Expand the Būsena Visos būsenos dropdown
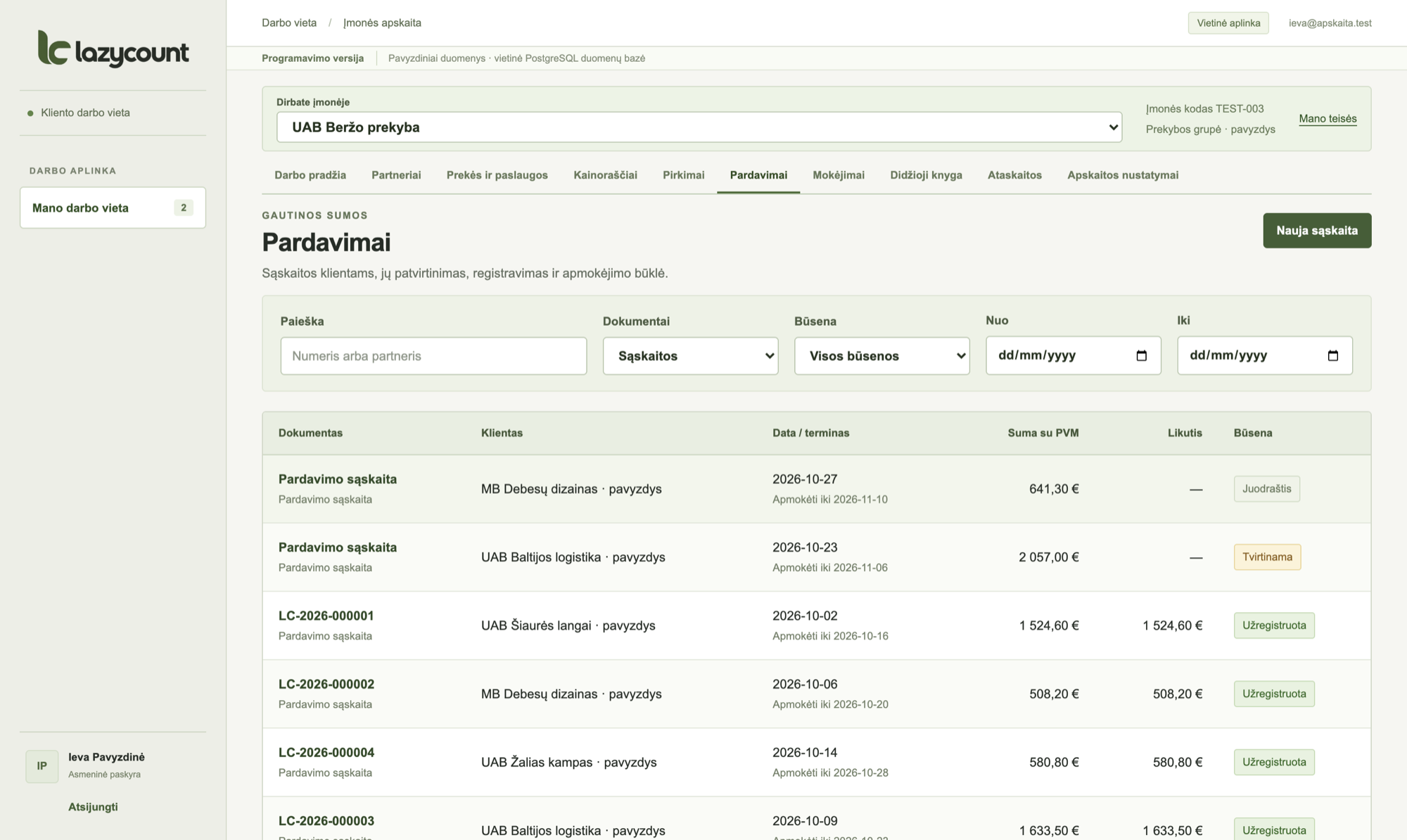This screenshot has width=1407, height=840. [881, 356]
